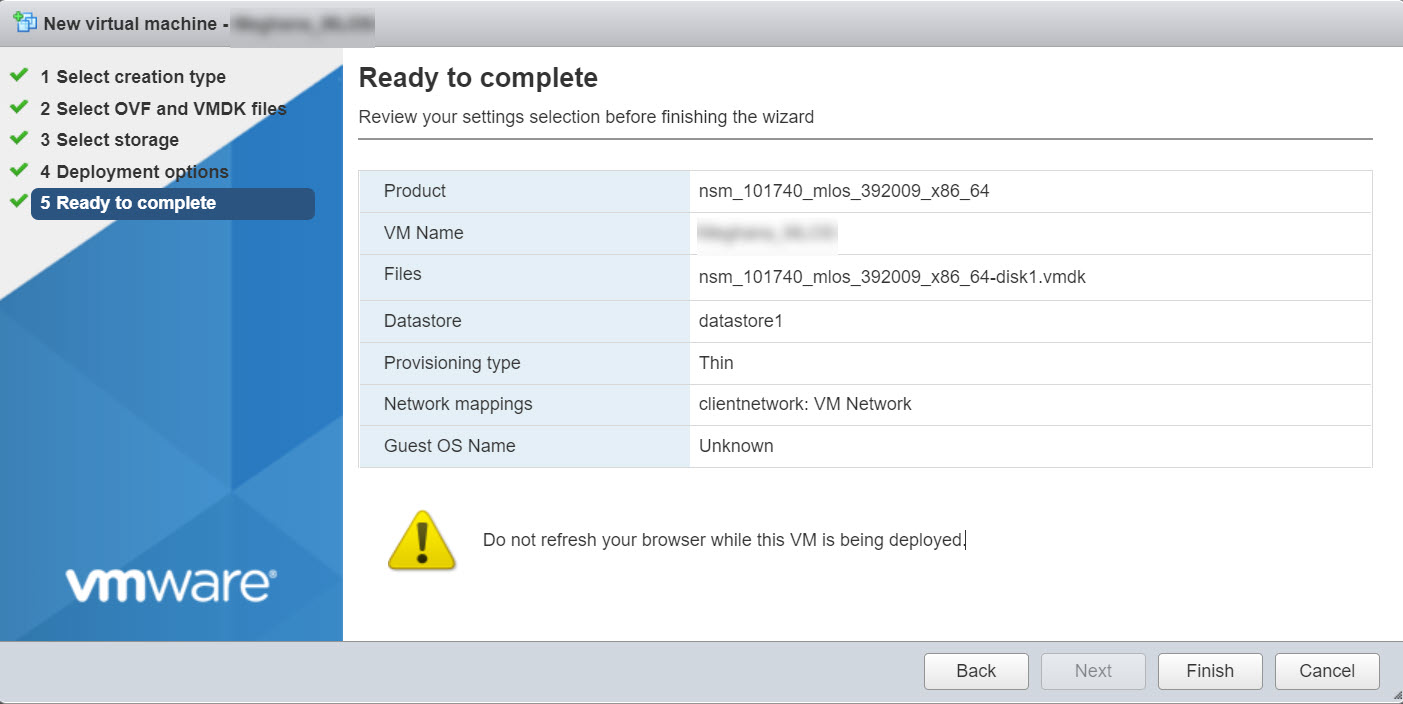Click the Unknown guest OS value
Screen dimensions: 1403x704
(736, 446)
